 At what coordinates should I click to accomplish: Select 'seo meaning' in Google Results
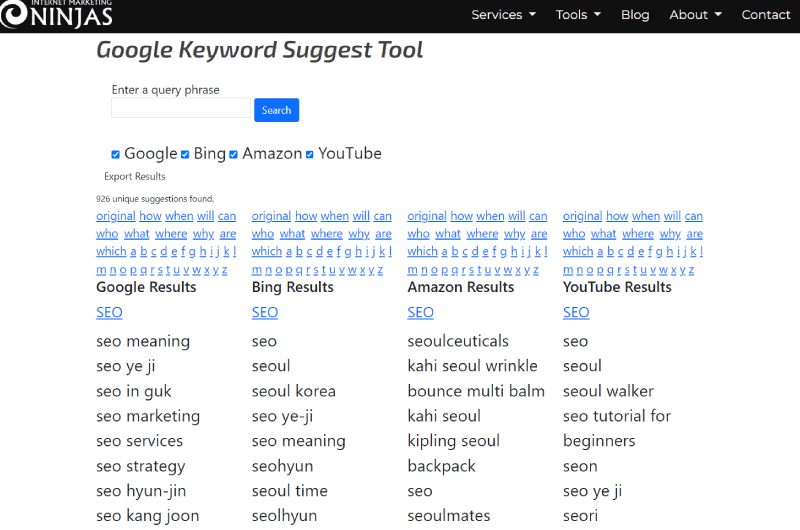coord(143,341)
